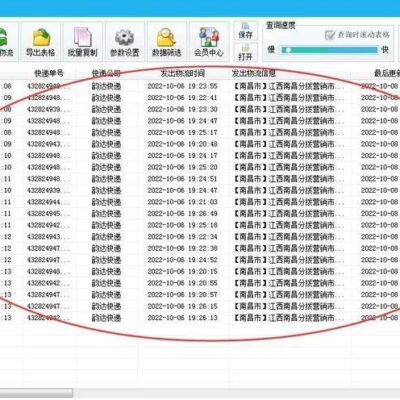Select the time cell 2022-10-06 19:24:17
Image resolution: width=400 pixels, height=400 pixels.
[x=183, y=156]
